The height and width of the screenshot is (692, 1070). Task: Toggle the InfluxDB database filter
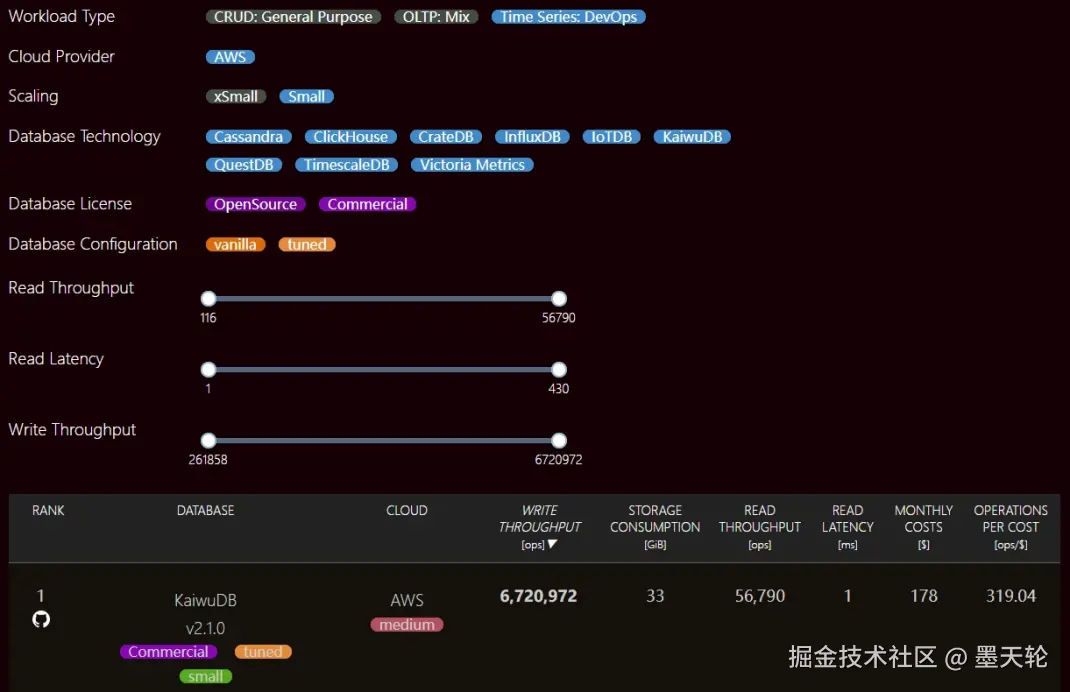532,136
